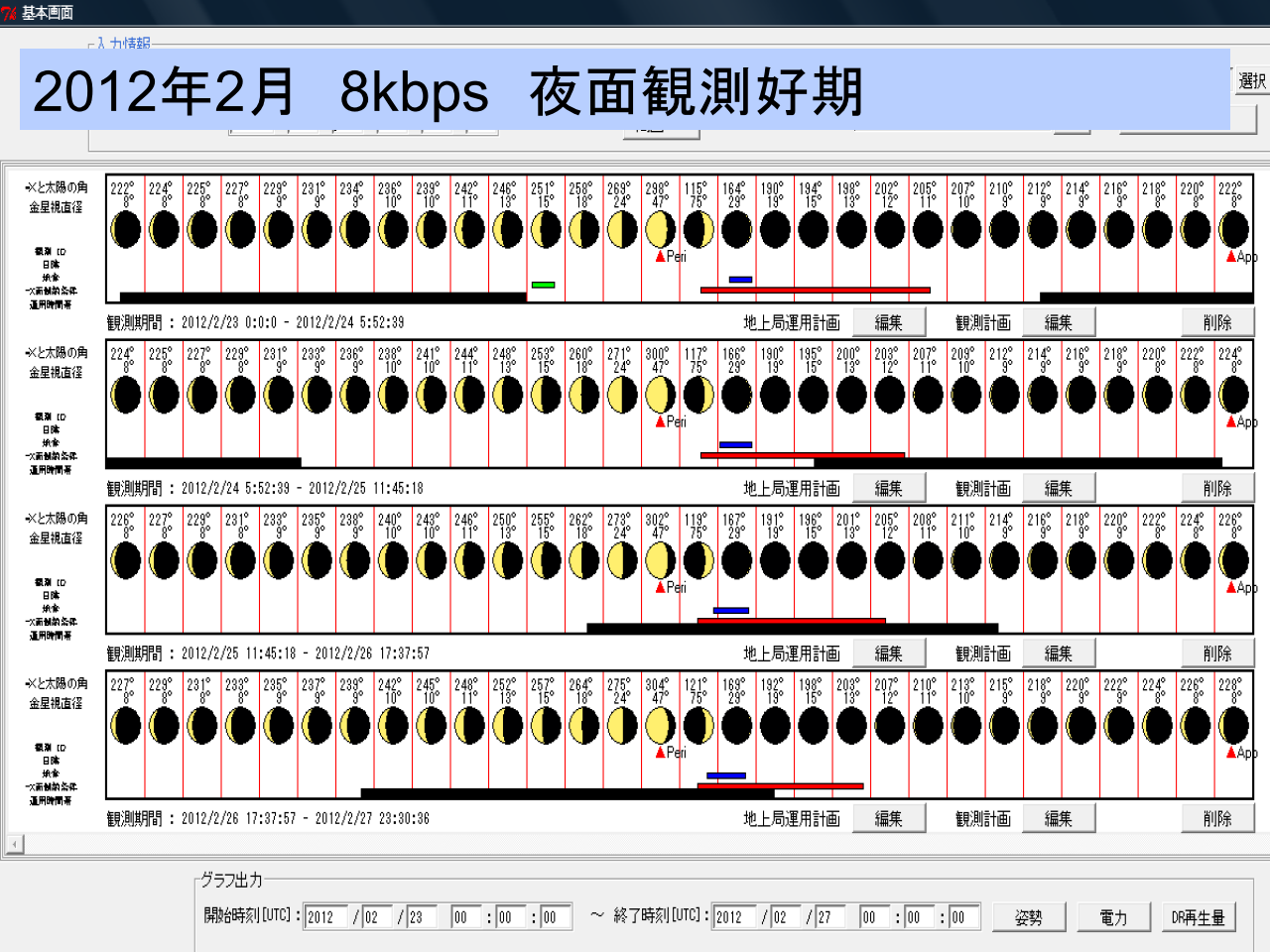This screenshot has width=1270, height=952.
Task: Delete the 2012/2/25 11:45:18 observation period
Action: [x=1217, y=654]
